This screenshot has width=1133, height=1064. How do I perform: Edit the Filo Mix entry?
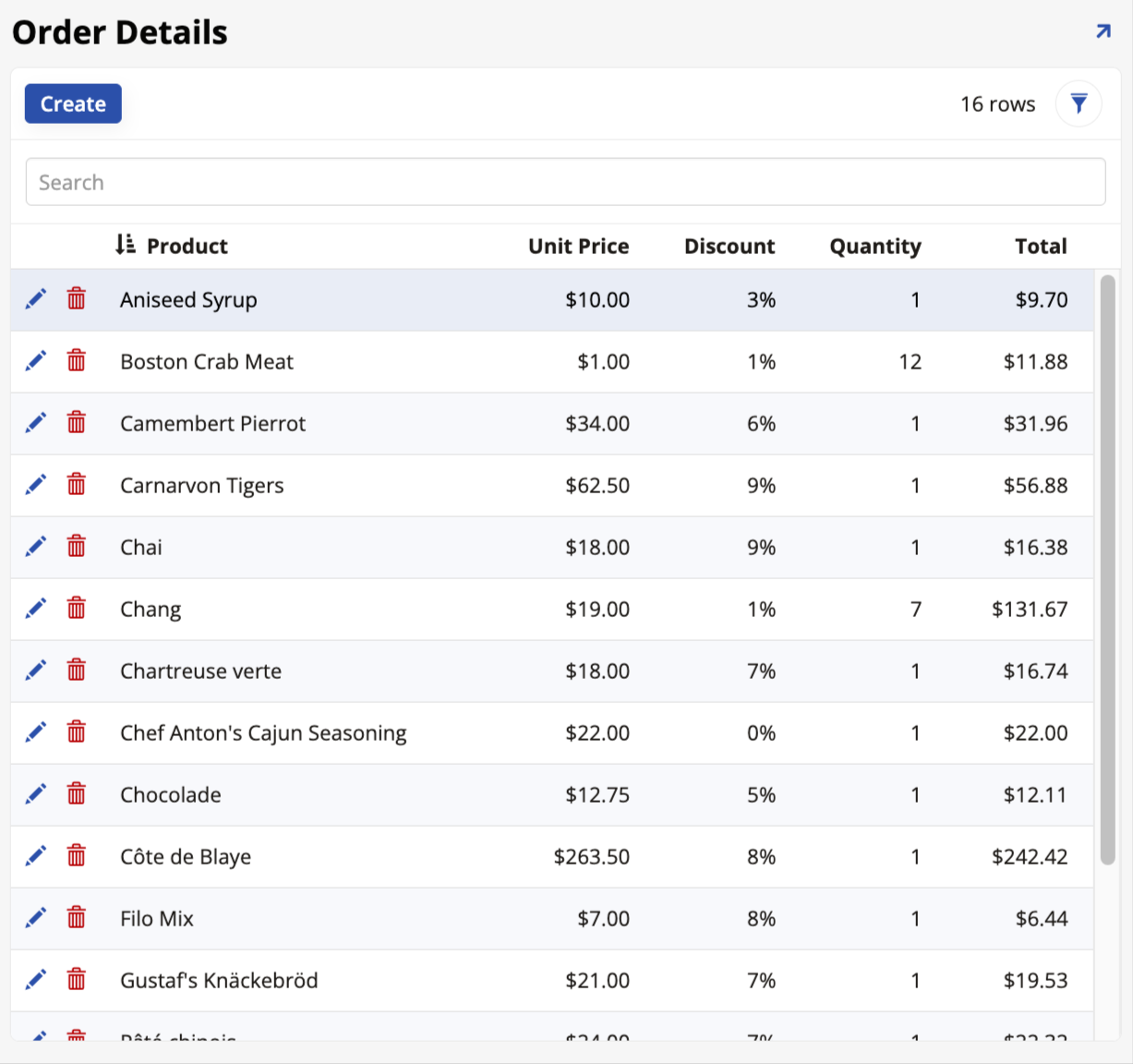[x=35, y=917]
